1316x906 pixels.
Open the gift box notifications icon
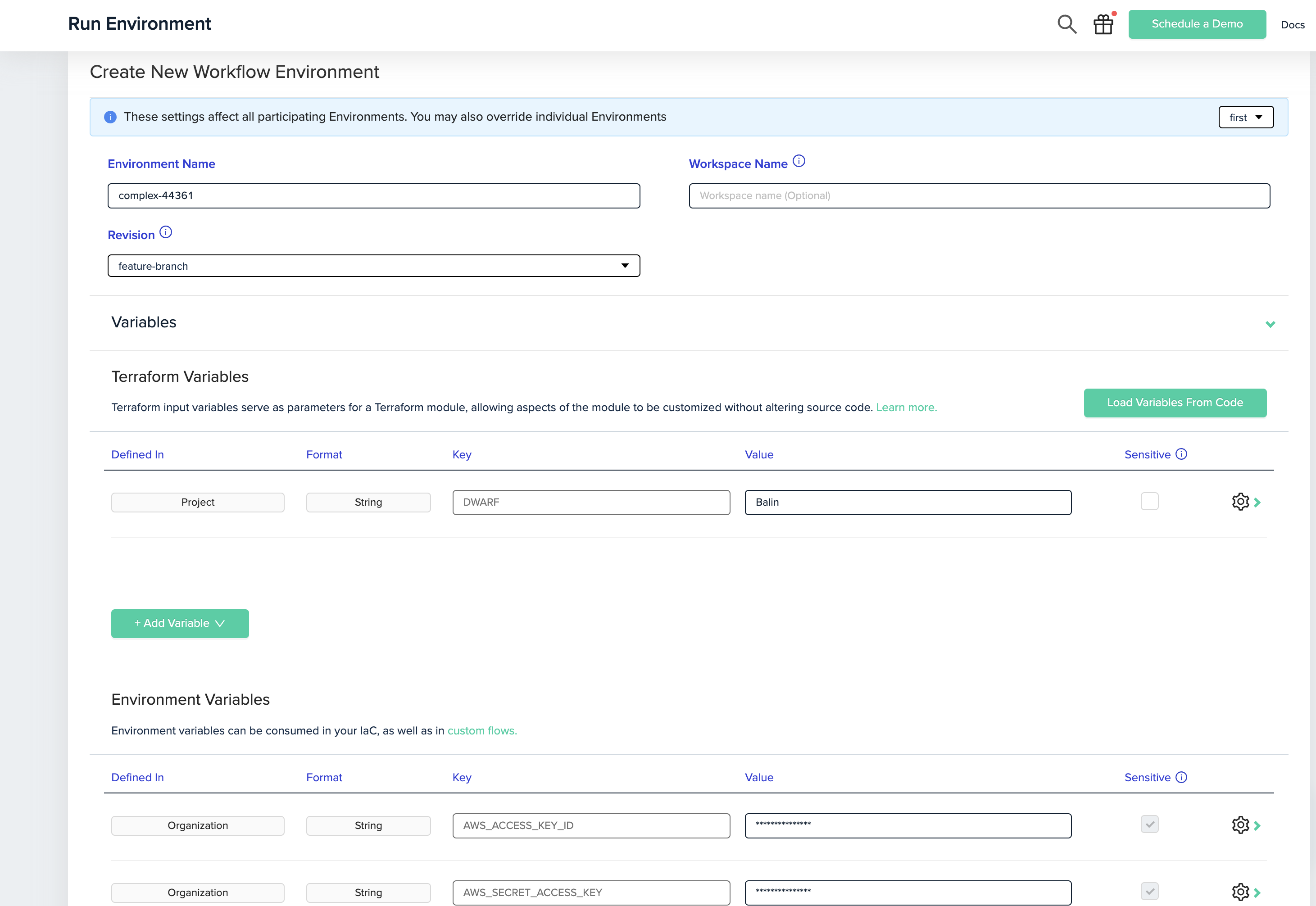pyautogui.click(x=1103, y=24)
